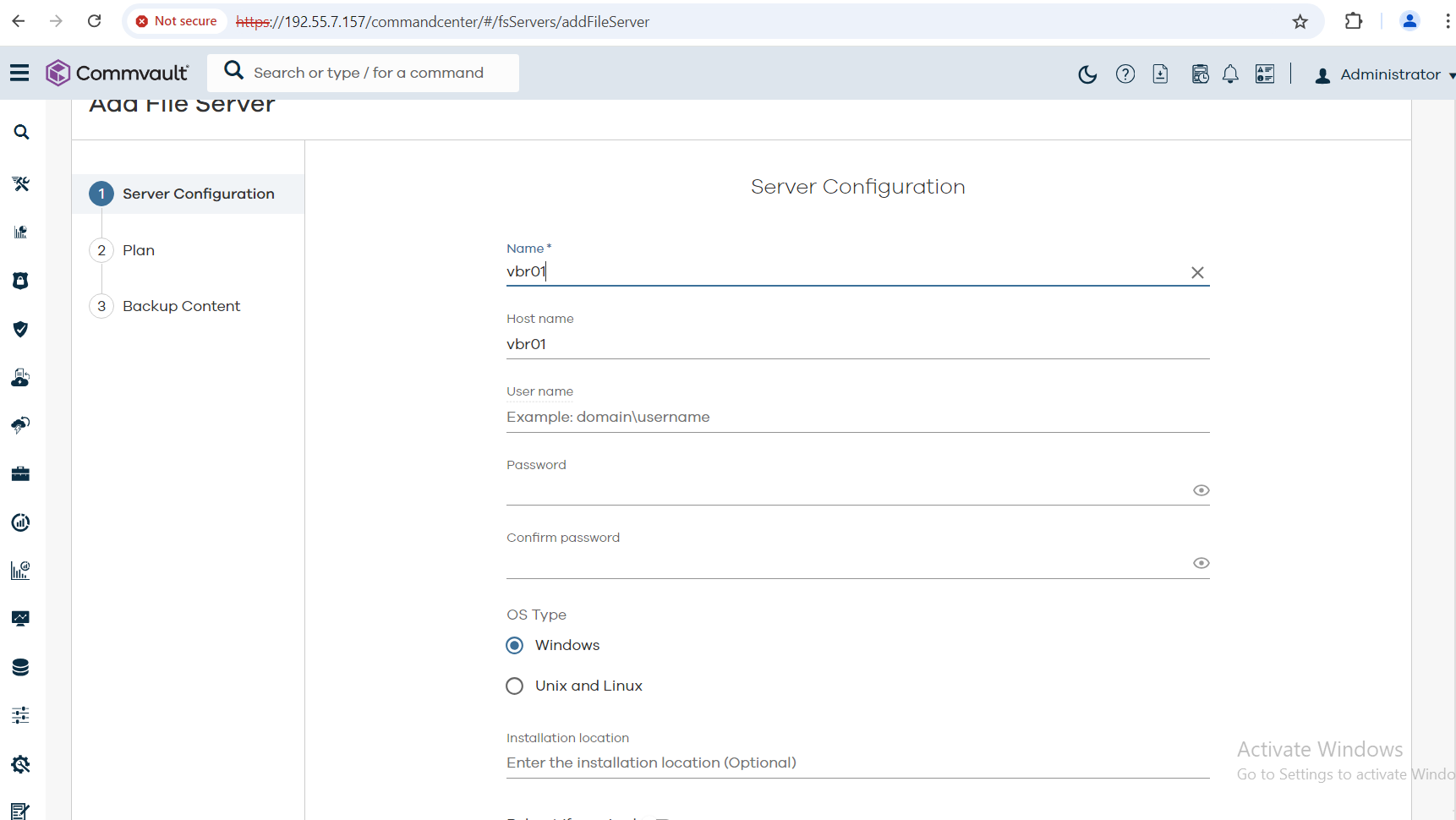Open the help question mark icon
The image size is (1456, 820).
coord(1125,74)
